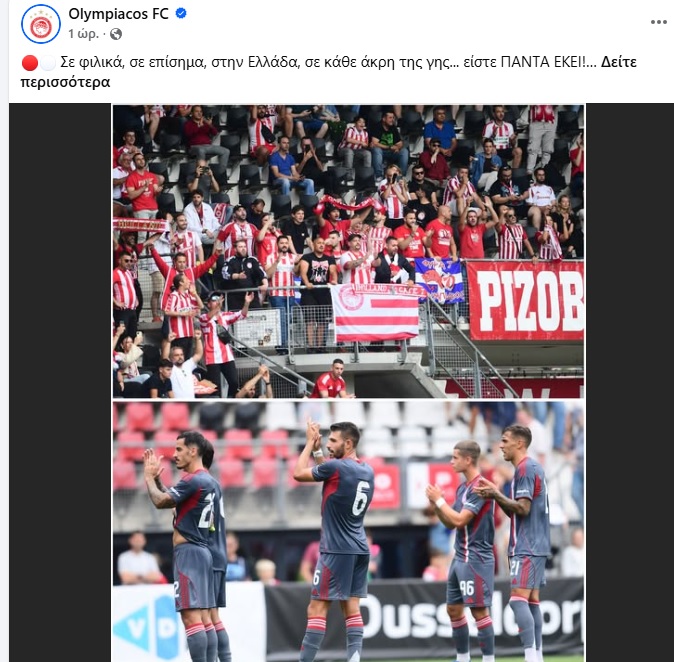Expand post text via 'Δείτε περισσότερα'
674x662 pixels.
click(x=329, y=72)
